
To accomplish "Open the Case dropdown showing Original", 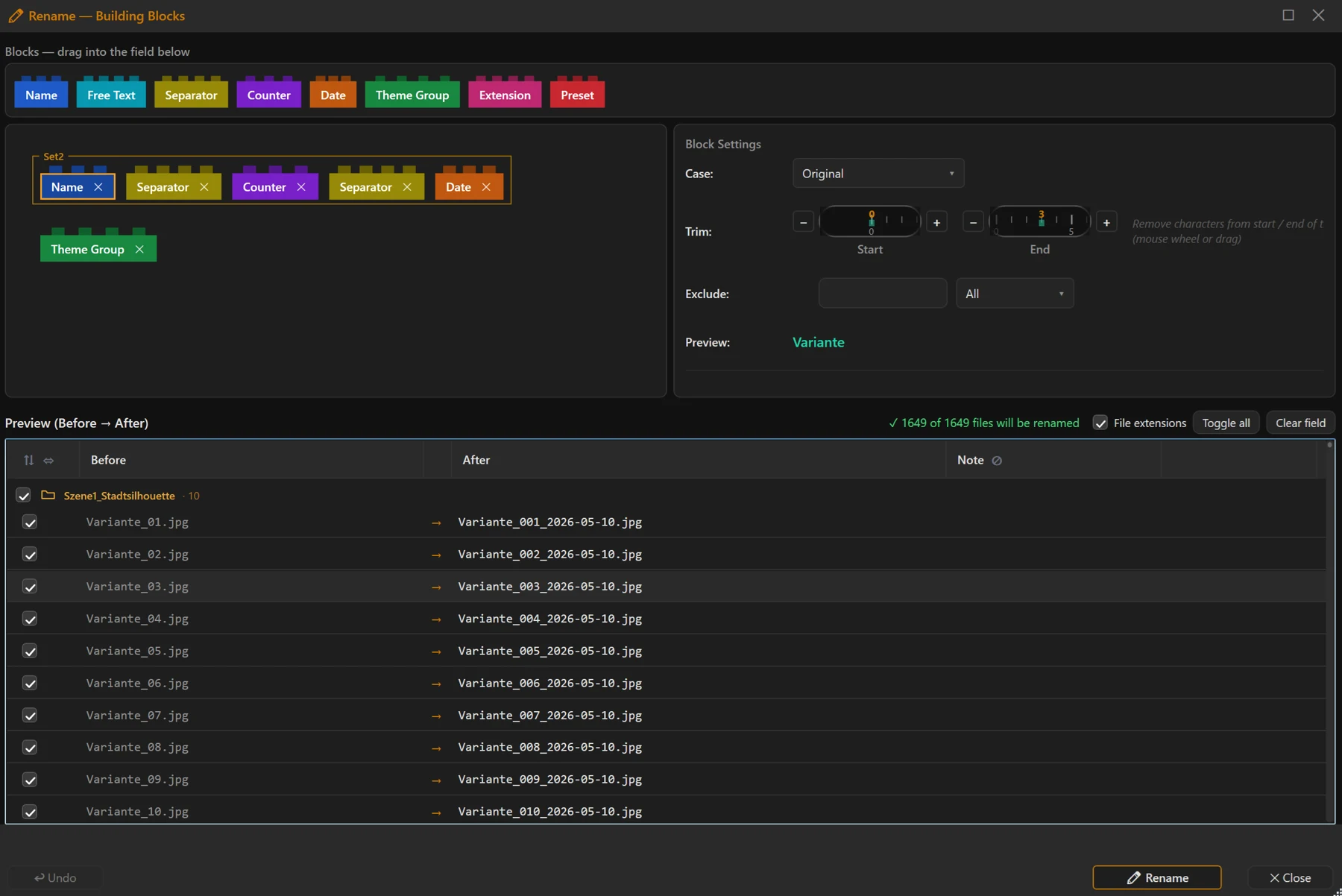I will click(x=878, y=174).
